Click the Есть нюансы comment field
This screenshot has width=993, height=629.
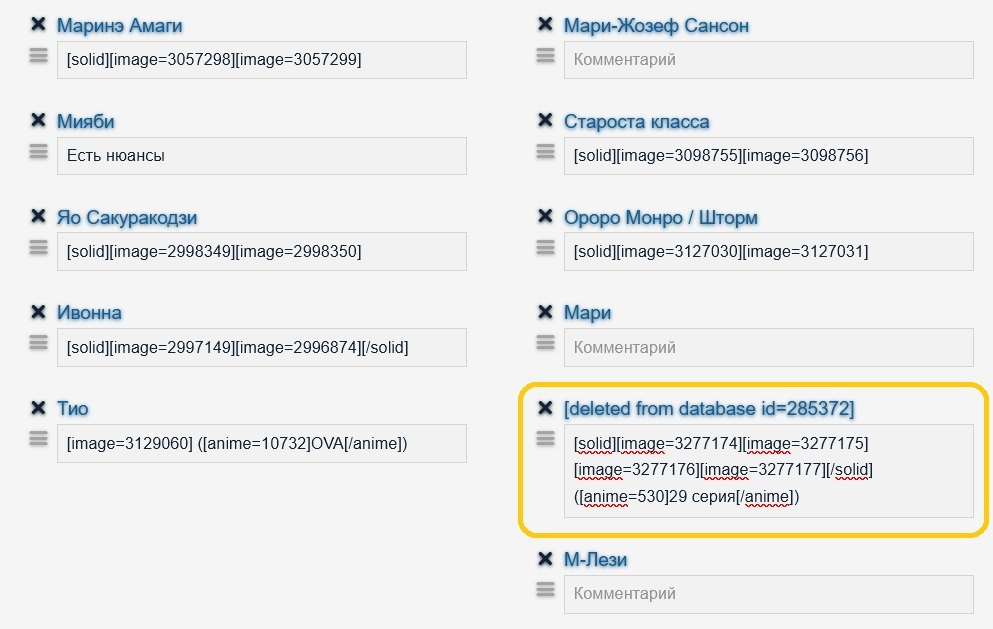pos(261,156)
